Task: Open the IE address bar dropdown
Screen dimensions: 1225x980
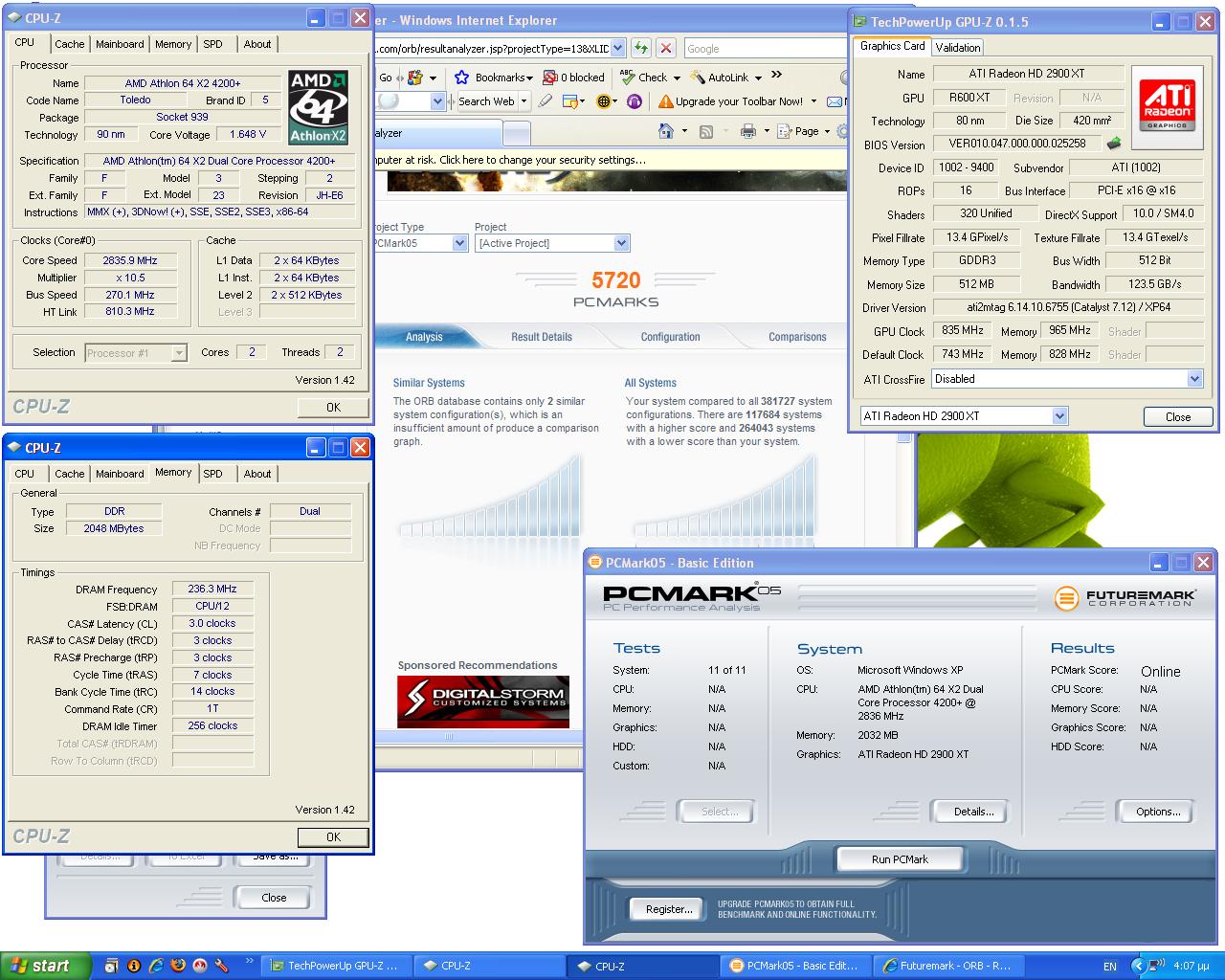Action: (617, 48)
